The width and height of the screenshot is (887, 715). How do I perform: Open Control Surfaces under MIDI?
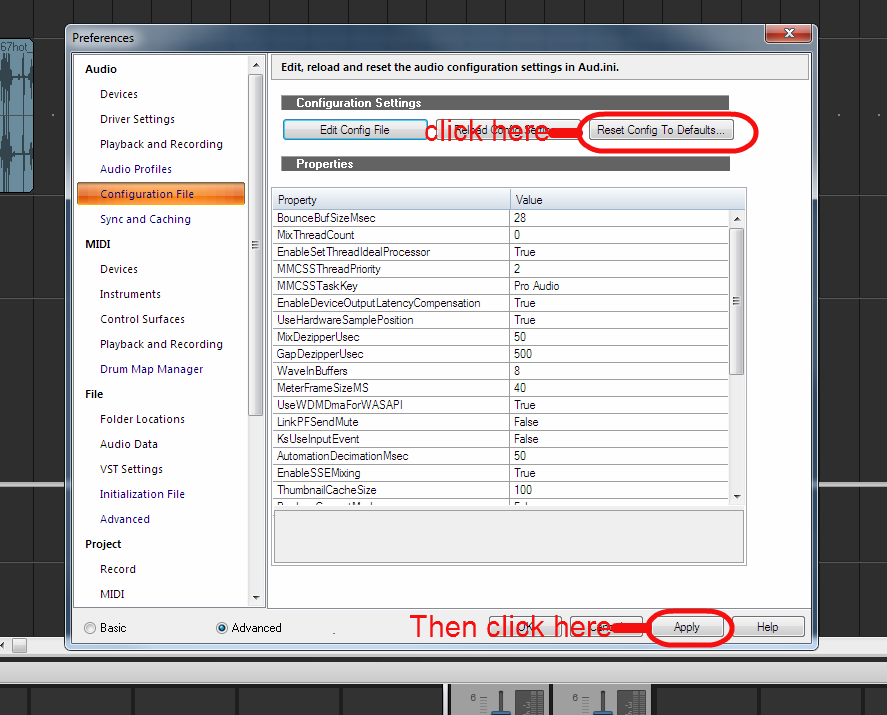pyautogui.click(x=142, y=319)
